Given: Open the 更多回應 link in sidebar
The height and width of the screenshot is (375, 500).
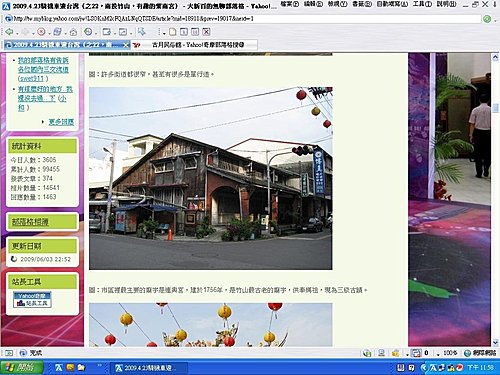Looking at the screenshot, I should [61, 122].
